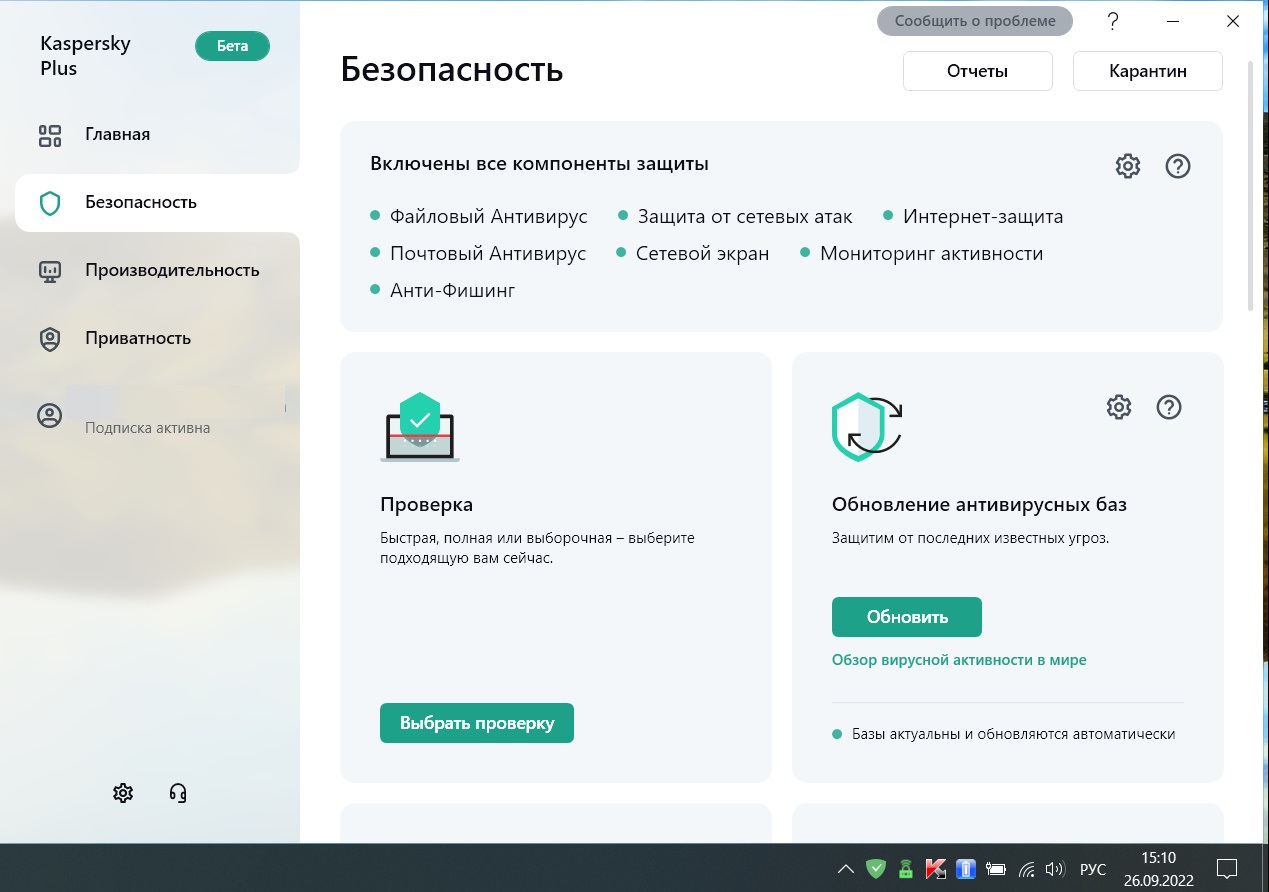Click the volume speaker tray icon
The width and height of the screenshot is (1269, 892).
coord(1055,868)
